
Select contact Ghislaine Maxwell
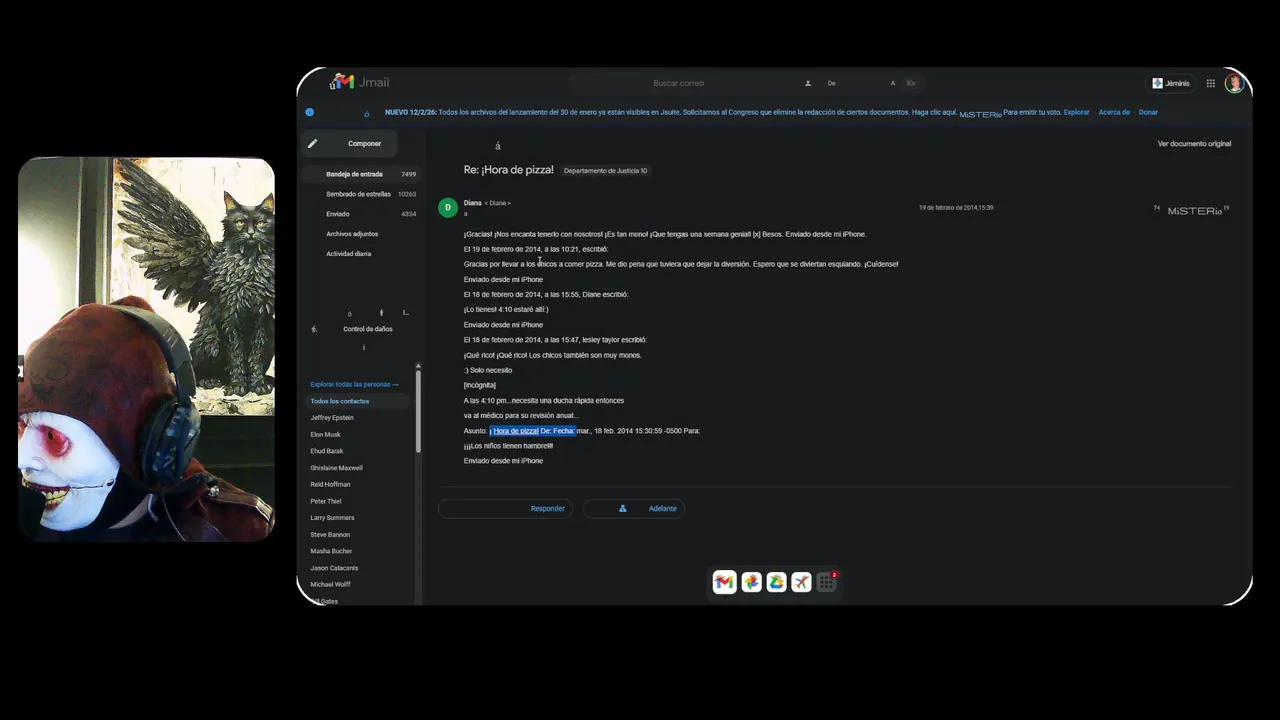coord(337,468)
